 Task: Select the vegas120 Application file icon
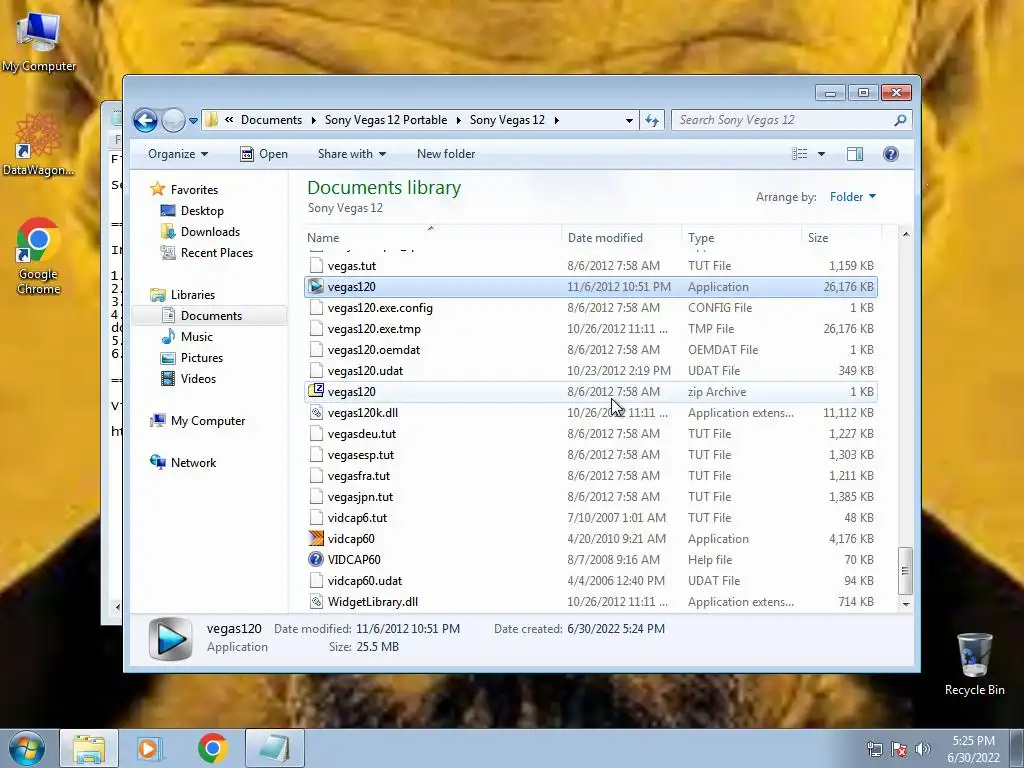pyautogui.click(x=316, y=287)
